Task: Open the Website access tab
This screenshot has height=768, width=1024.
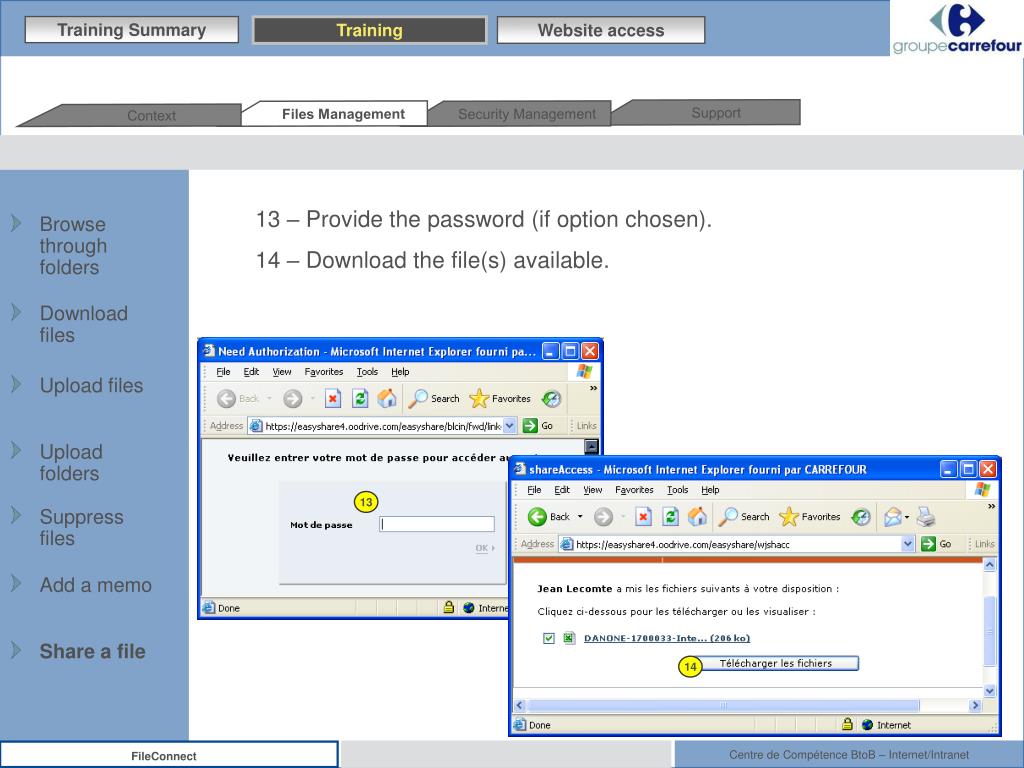Action: click(x=600, y=30)
